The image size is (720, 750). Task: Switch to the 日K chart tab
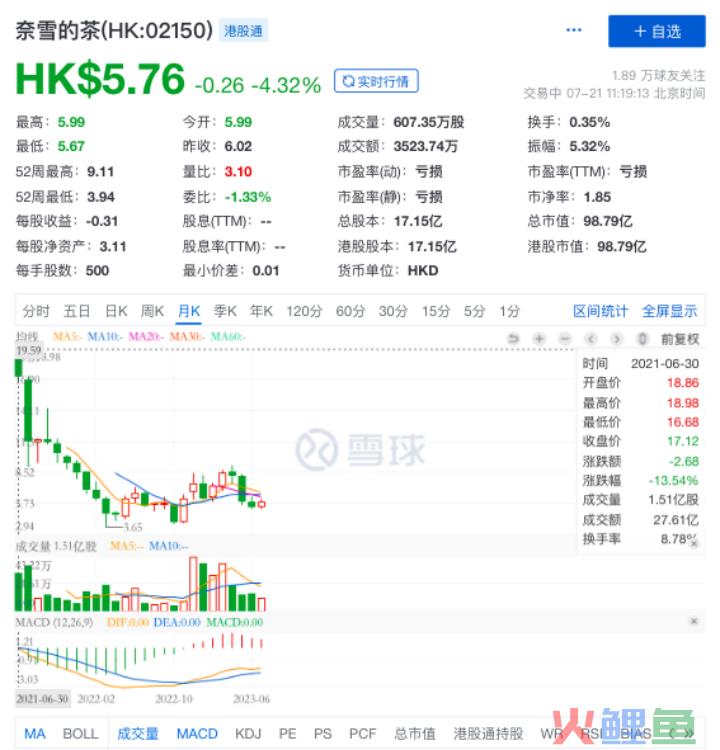pos(116,311)
